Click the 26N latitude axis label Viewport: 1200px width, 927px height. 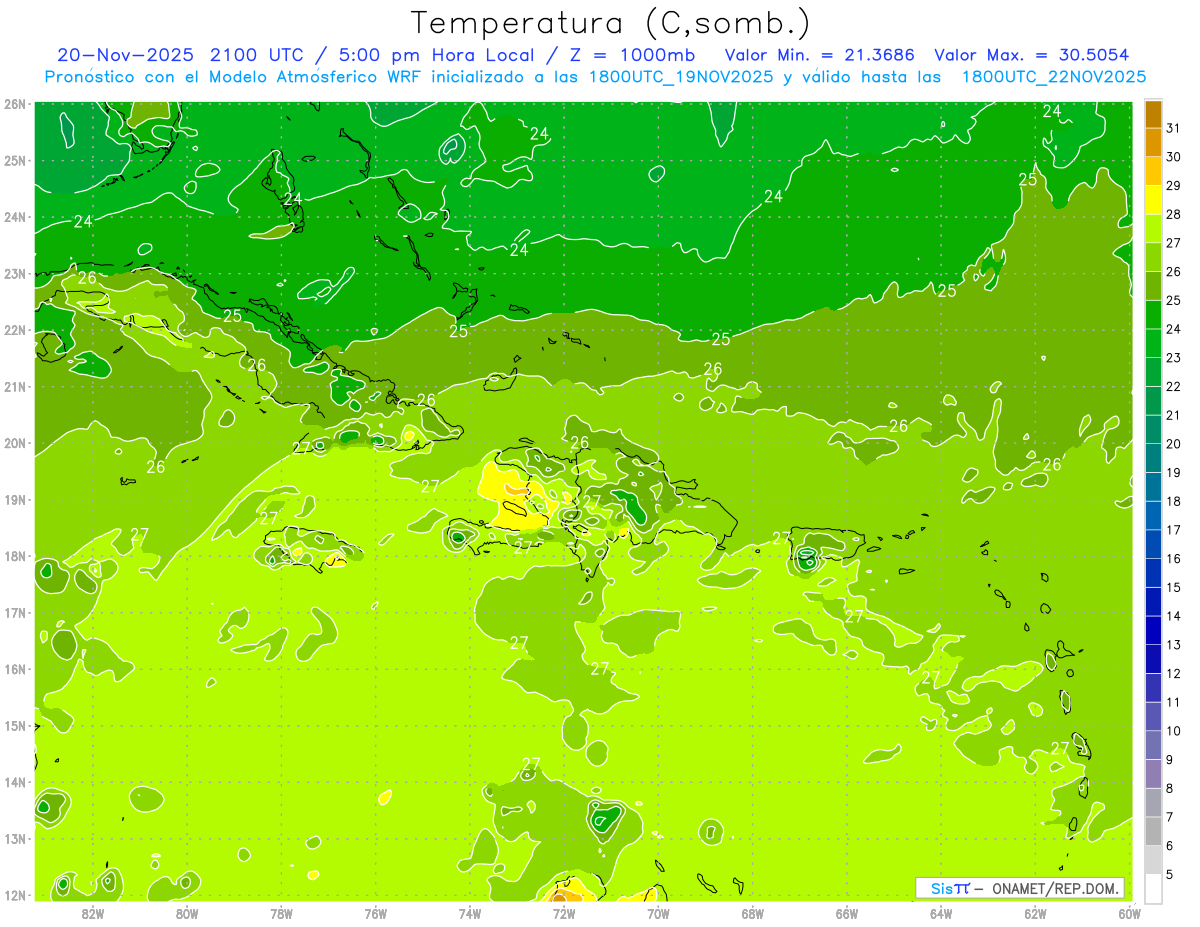tap(15, 104)
